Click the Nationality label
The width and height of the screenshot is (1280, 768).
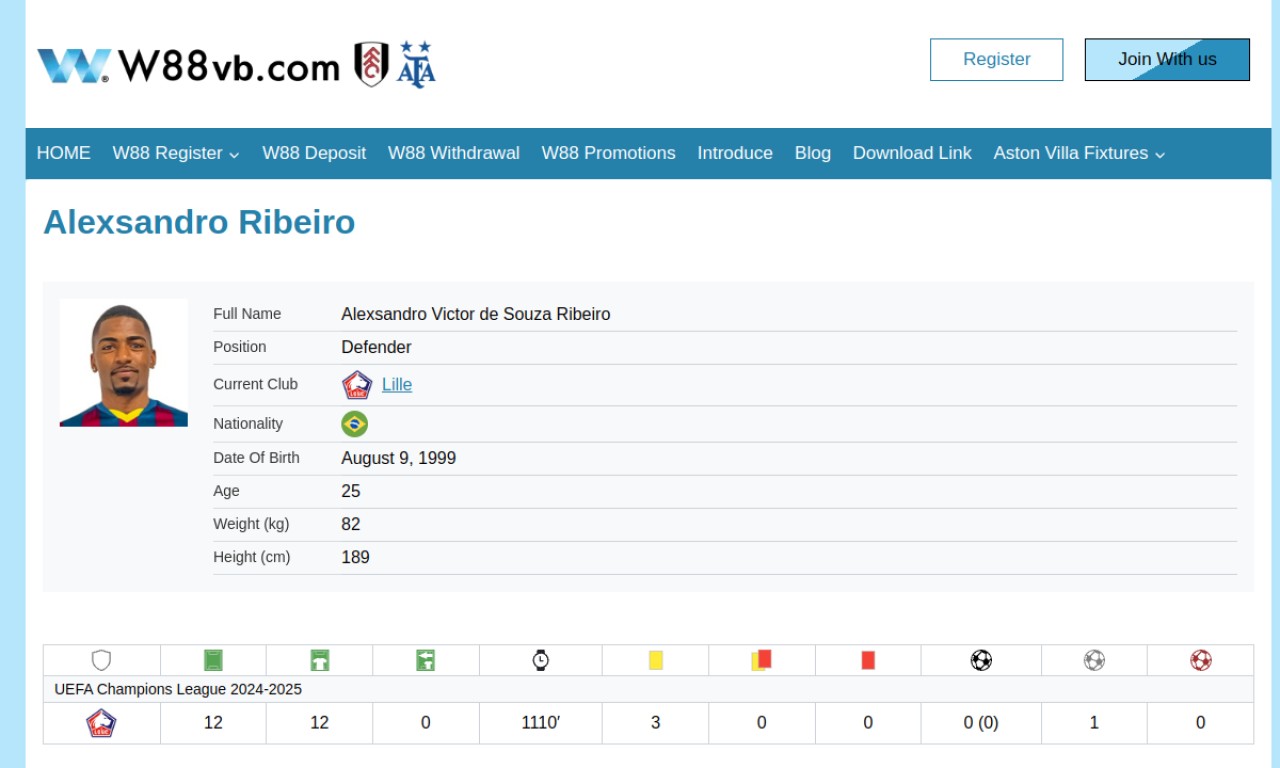click(x=248, y=424)
